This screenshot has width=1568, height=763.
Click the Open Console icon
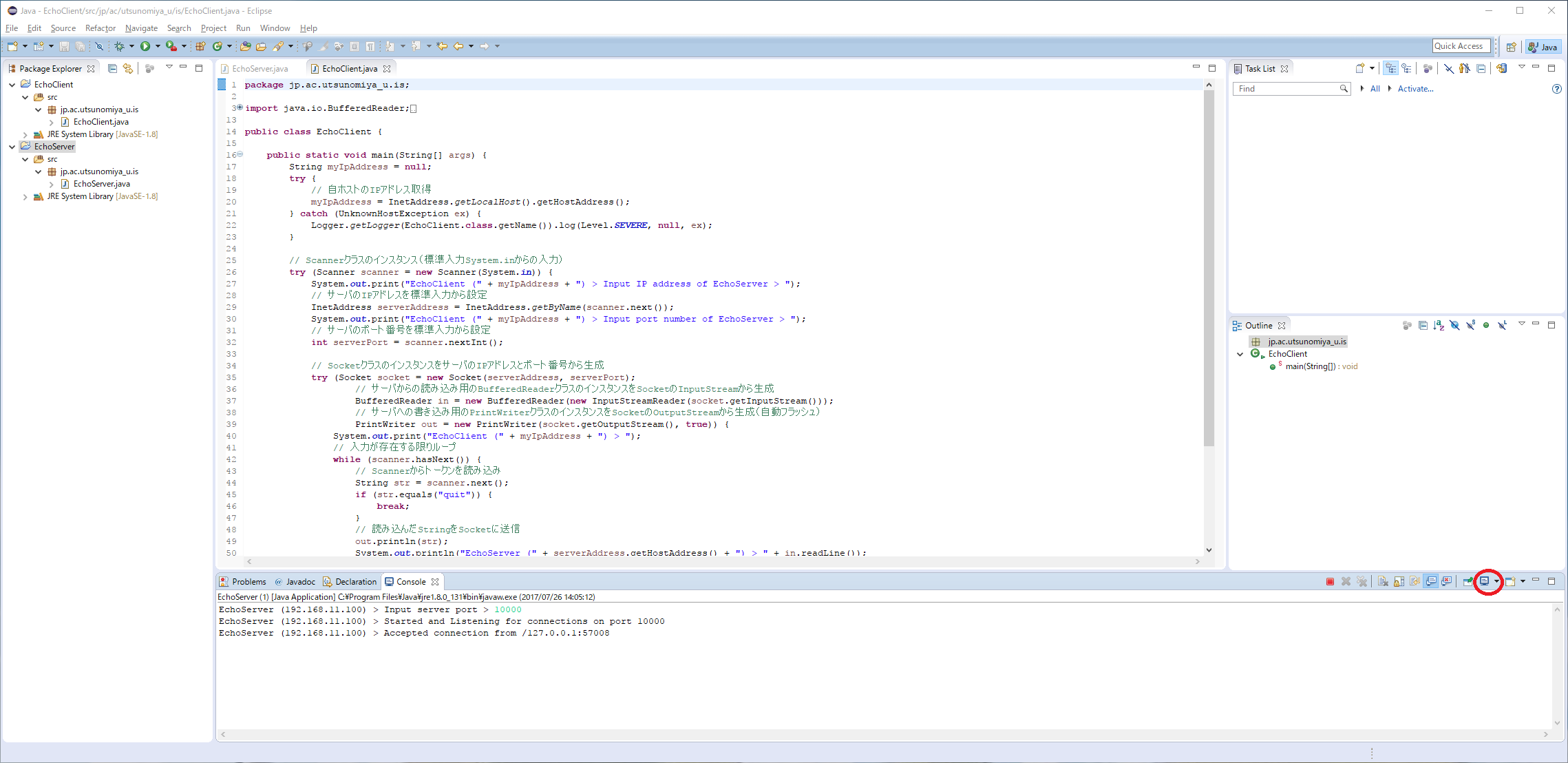[x=1510, y=581]
